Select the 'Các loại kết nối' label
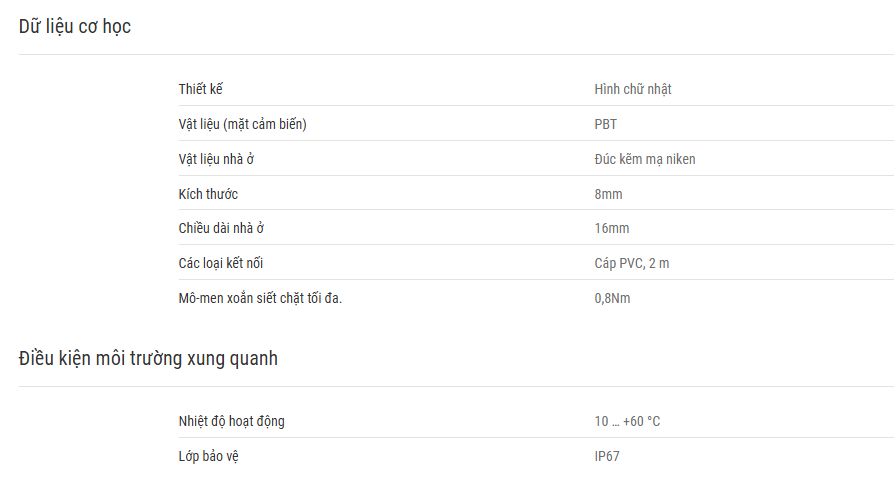894x481 pixels. pos(221,263)
